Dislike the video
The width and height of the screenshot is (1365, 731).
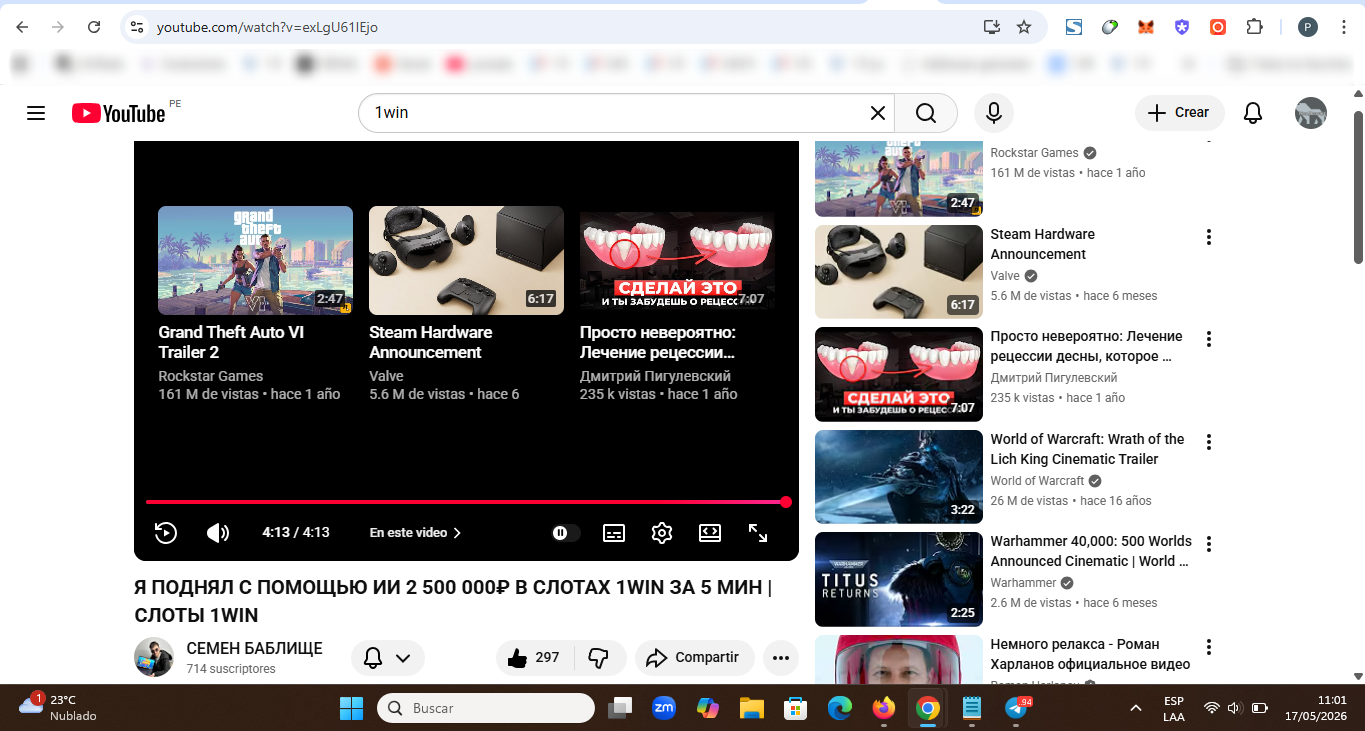click(599, 658)
